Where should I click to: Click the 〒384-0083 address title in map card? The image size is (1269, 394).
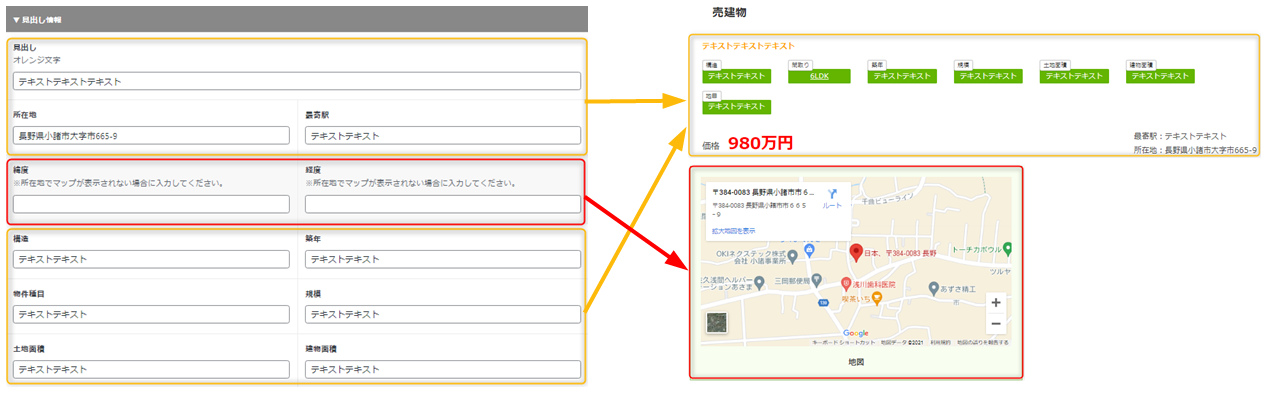point(764,191)
